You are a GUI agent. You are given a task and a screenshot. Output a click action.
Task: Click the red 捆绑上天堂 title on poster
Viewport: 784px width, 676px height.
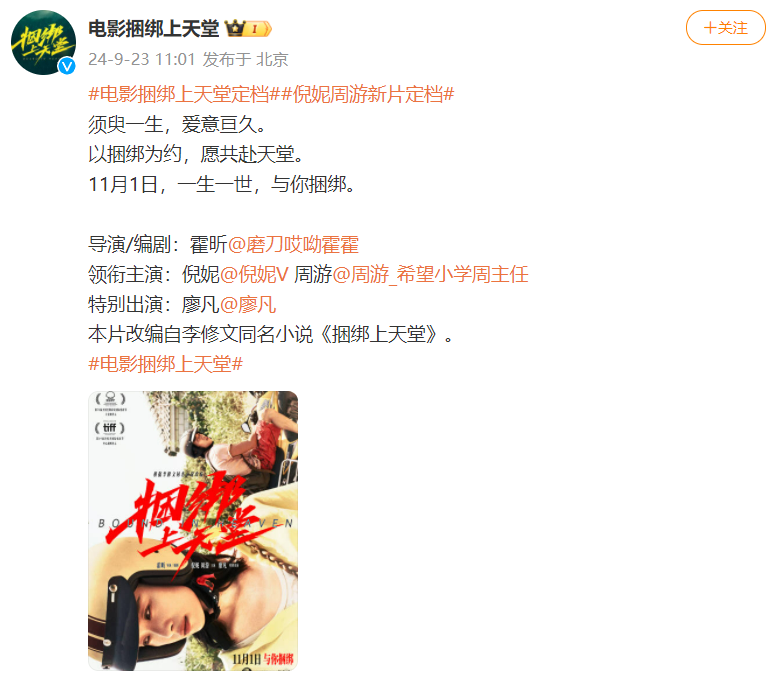180,518
